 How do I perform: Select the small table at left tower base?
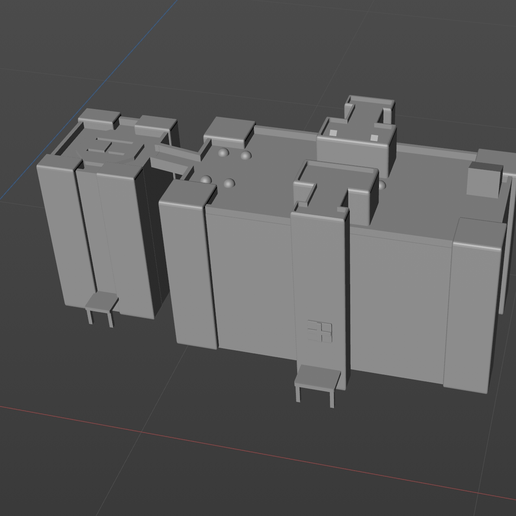102,308
